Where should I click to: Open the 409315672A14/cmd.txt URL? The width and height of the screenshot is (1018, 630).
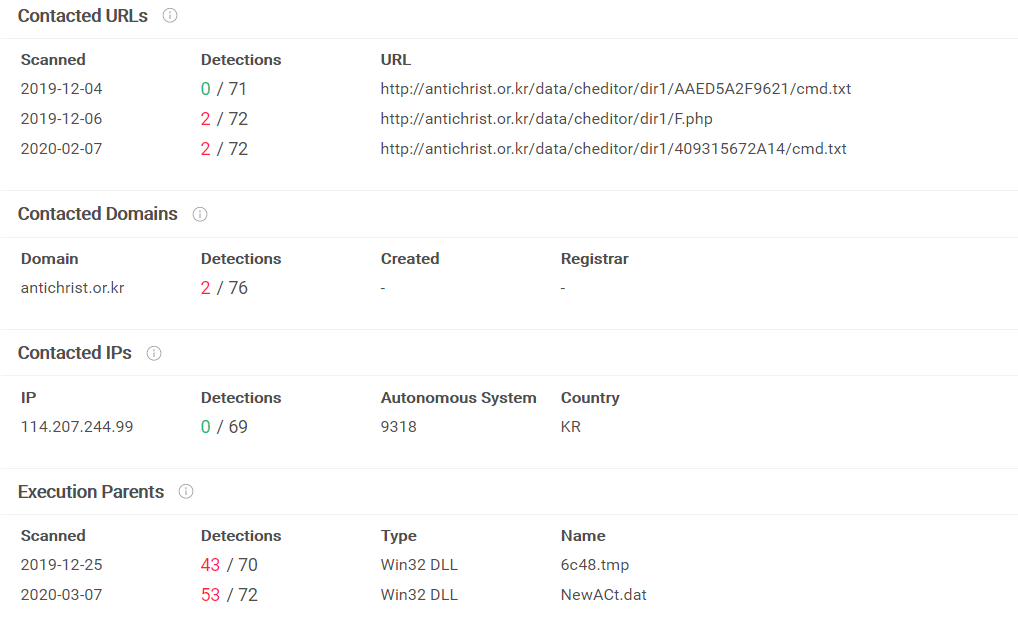613,149
